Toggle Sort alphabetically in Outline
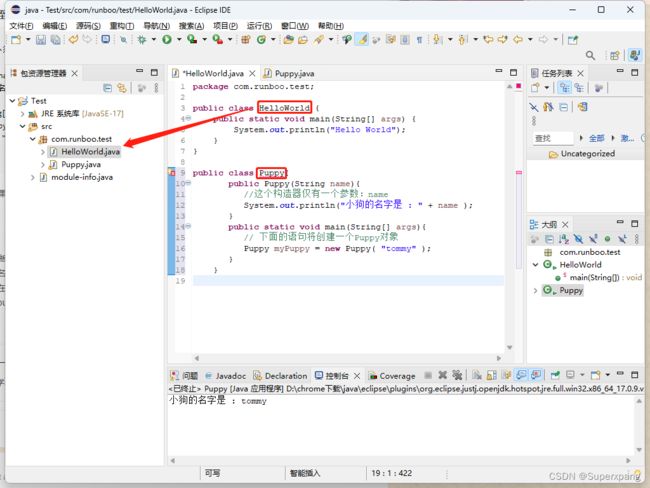The image size is (650, 488). pos(563,239)
